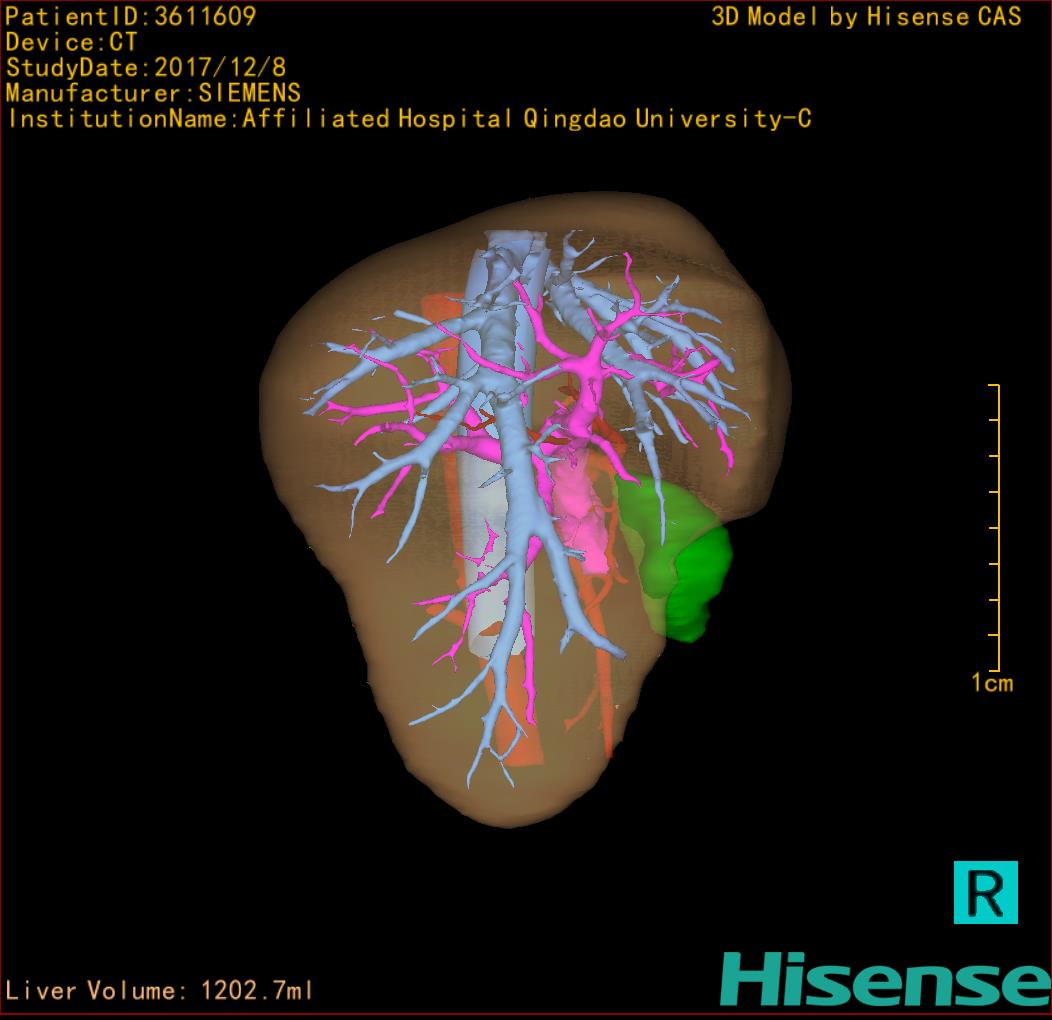The image size is (1052, 1020).
Task: Click the PatientID:3611609 text
Action: pos(130,16)
